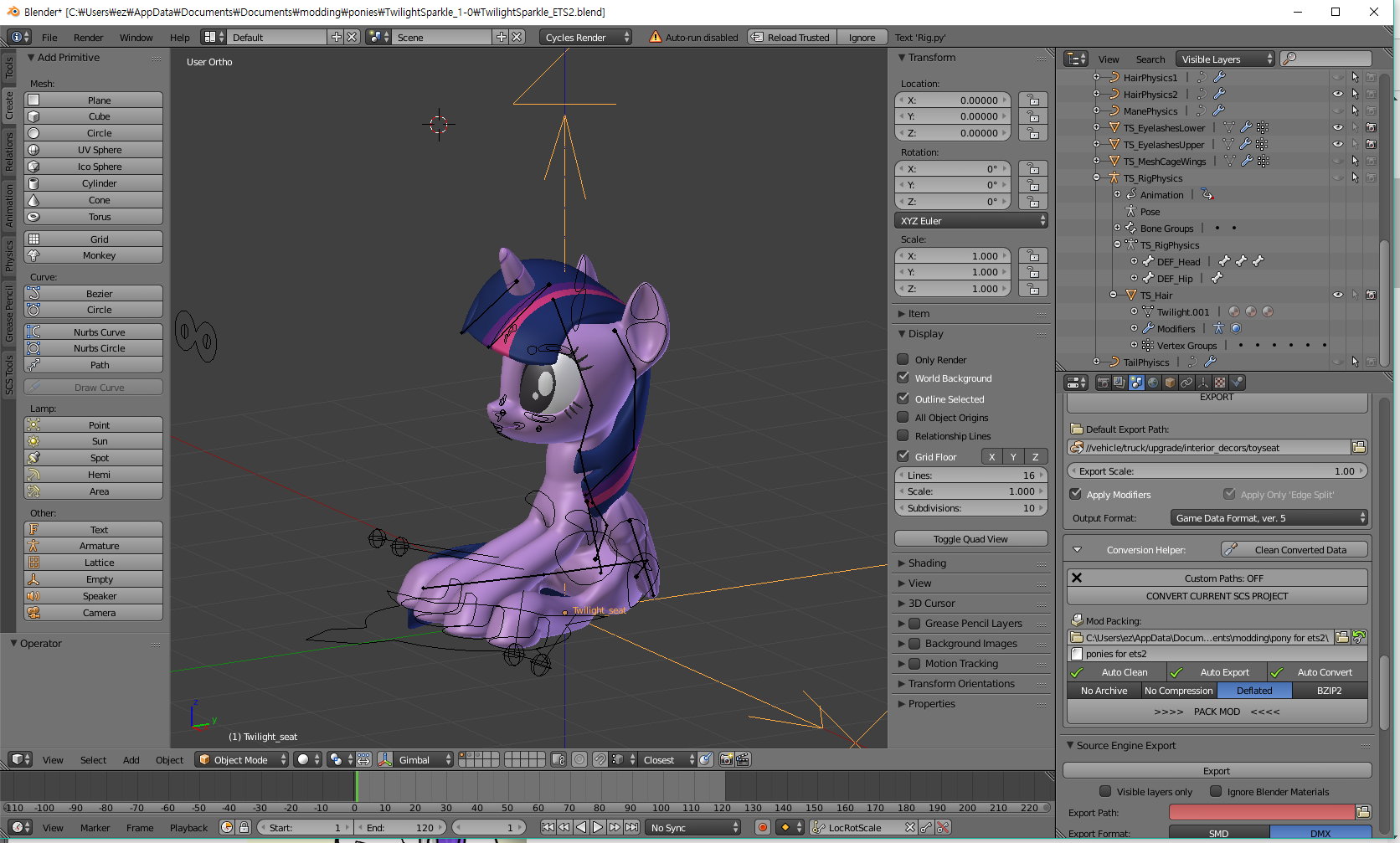
Task: Open Output Format Game Data Format dropdown
Action: click(x=1269, y=518)
